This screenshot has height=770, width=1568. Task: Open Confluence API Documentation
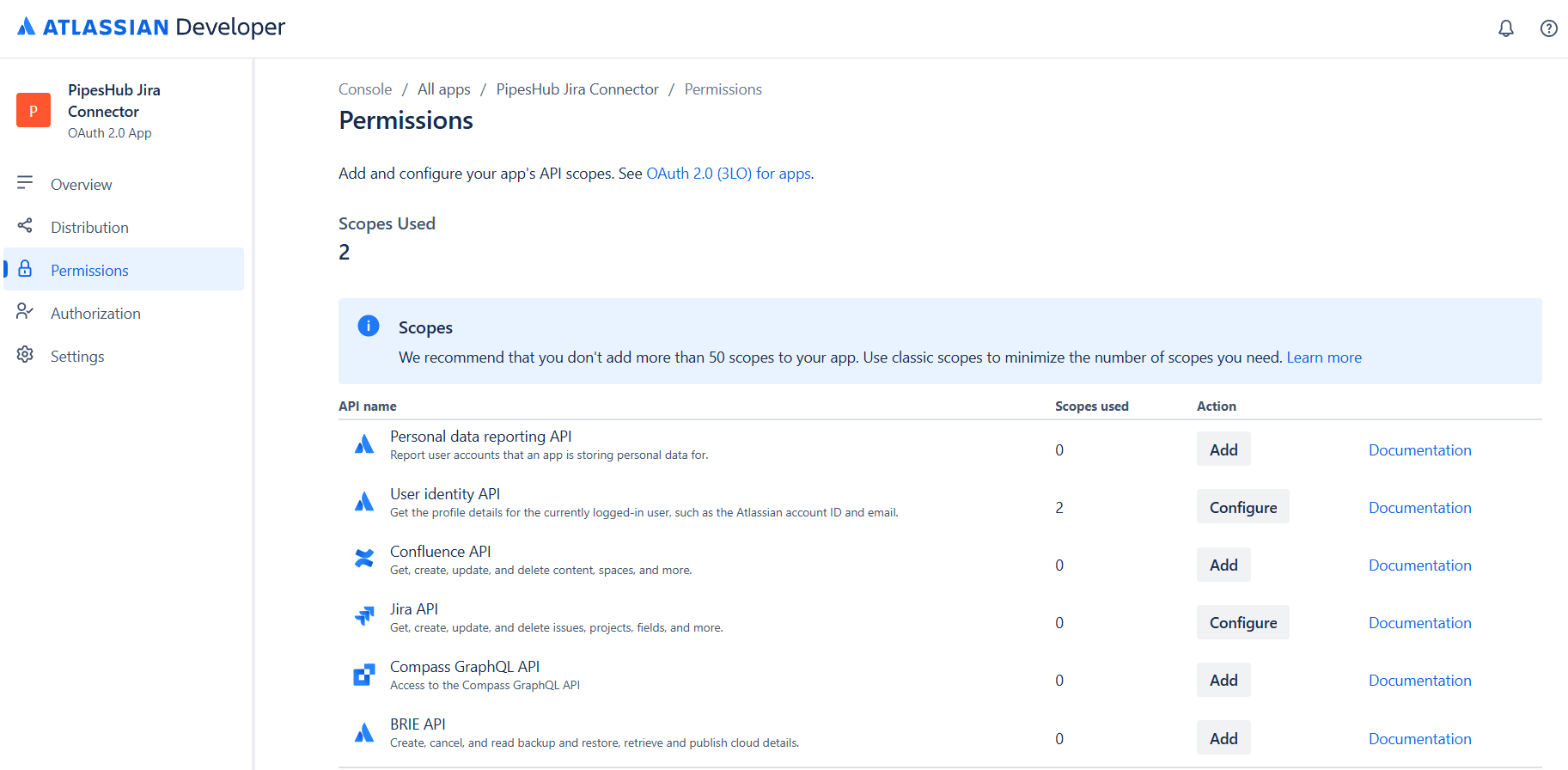pos(1420,565)
